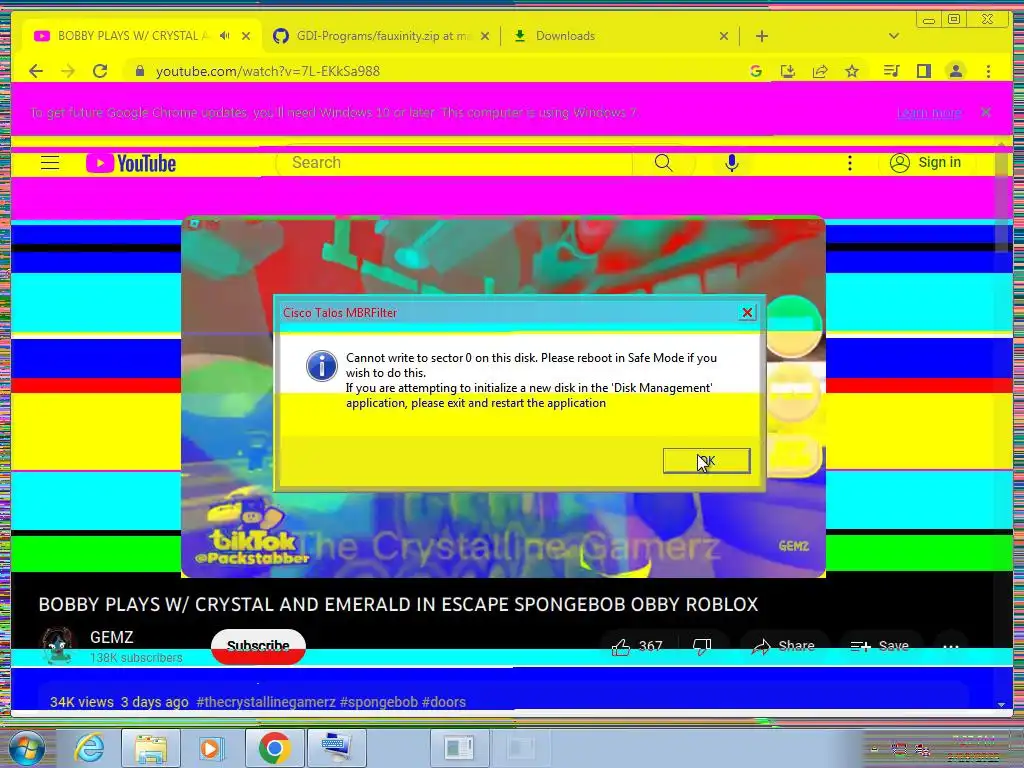The height and width of the screenshot is (768, 1024).
Task: Like the video with 367 likes
Action: (637, 647)
